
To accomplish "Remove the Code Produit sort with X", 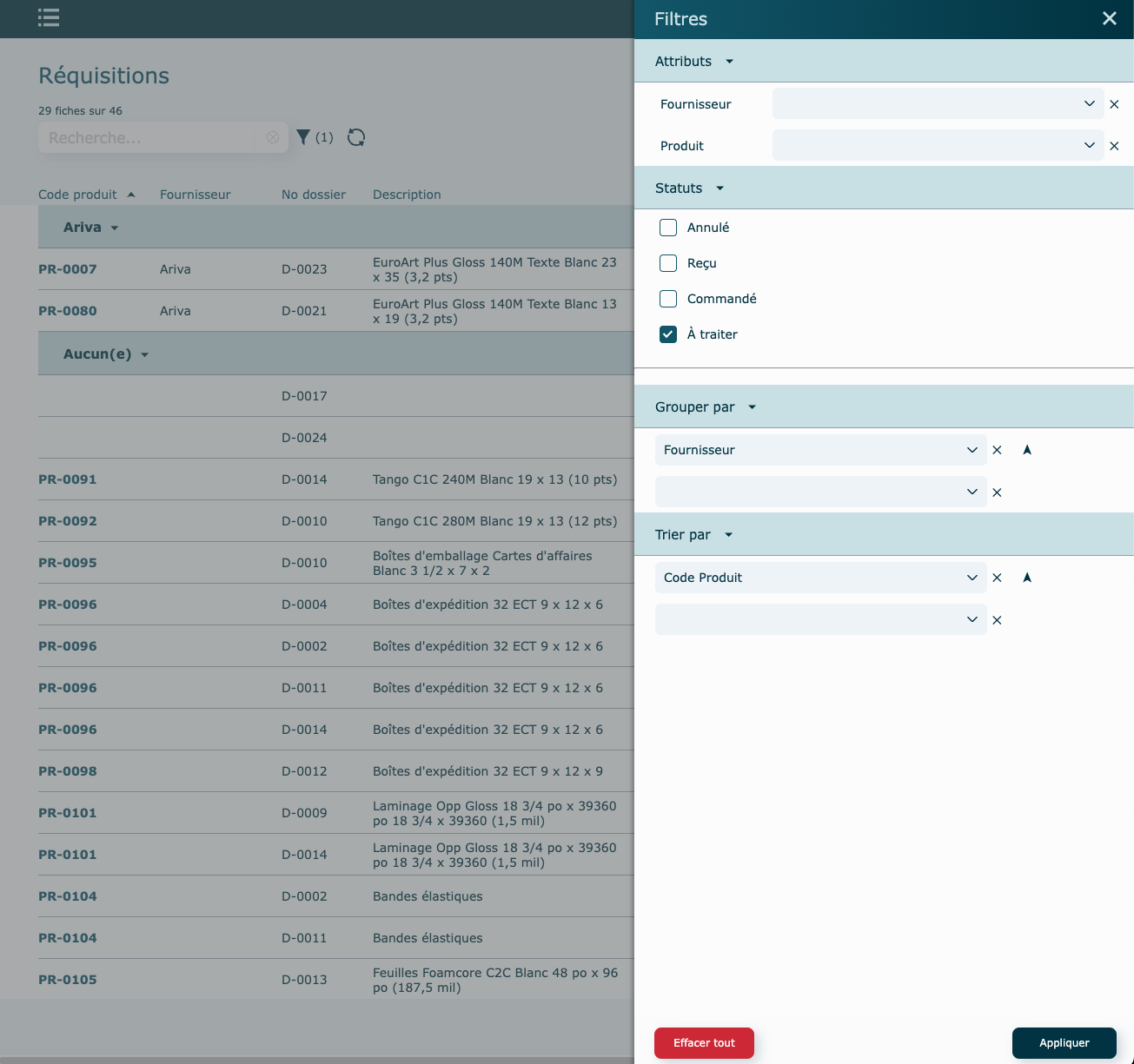I will point(997,578).
